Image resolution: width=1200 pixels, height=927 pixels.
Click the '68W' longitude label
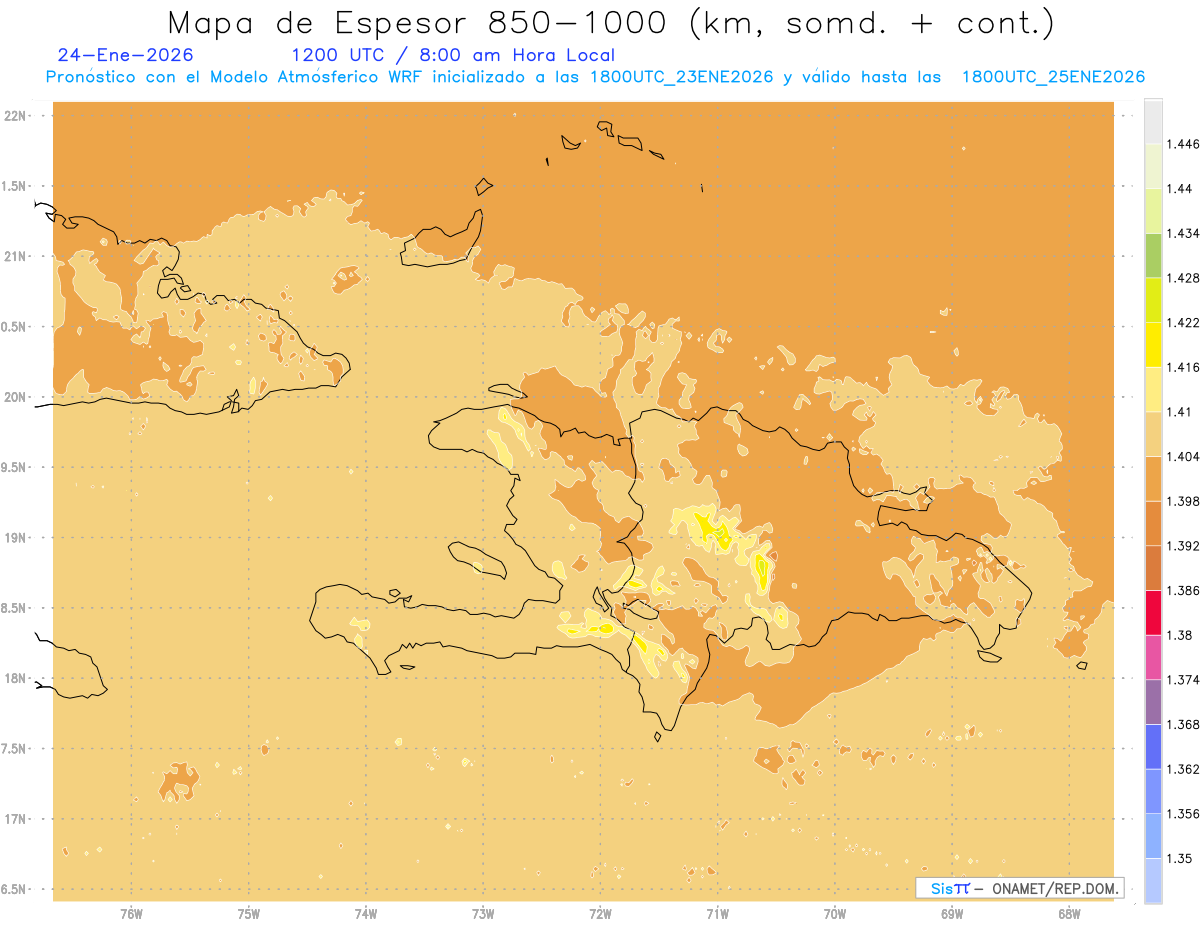[x=1069, y=915]
